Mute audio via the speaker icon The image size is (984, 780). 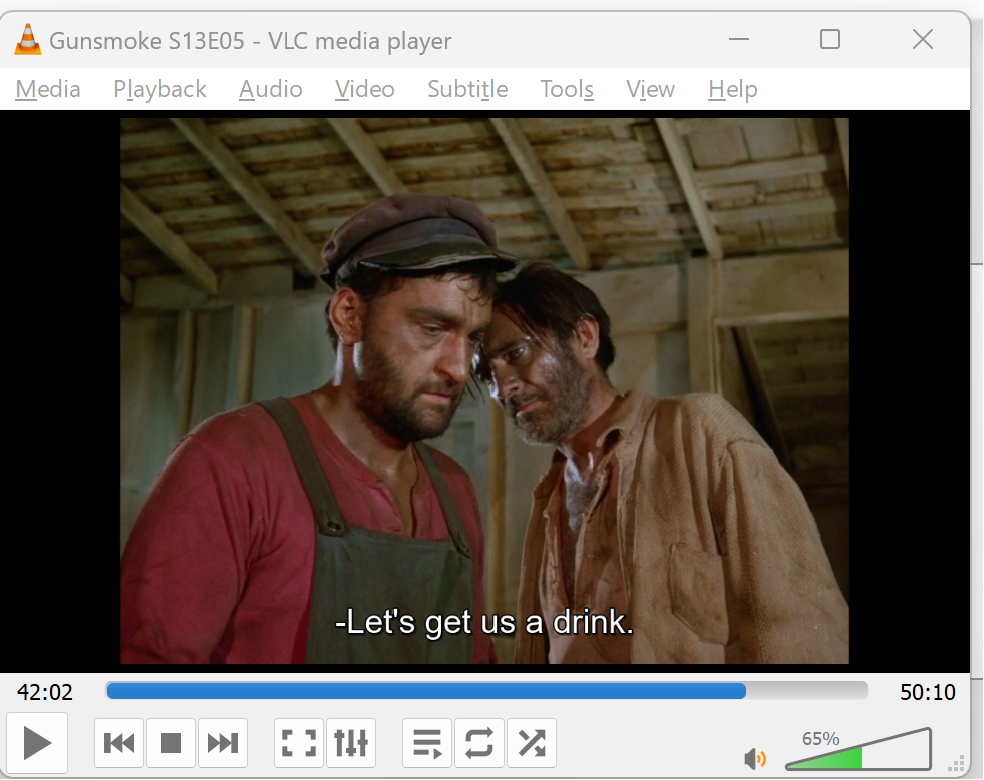pos(755,758)
